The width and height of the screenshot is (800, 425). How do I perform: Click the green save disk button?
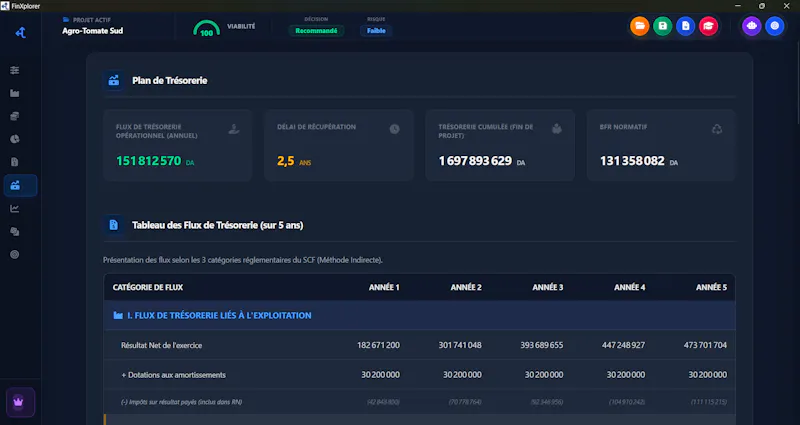[663, 26]
